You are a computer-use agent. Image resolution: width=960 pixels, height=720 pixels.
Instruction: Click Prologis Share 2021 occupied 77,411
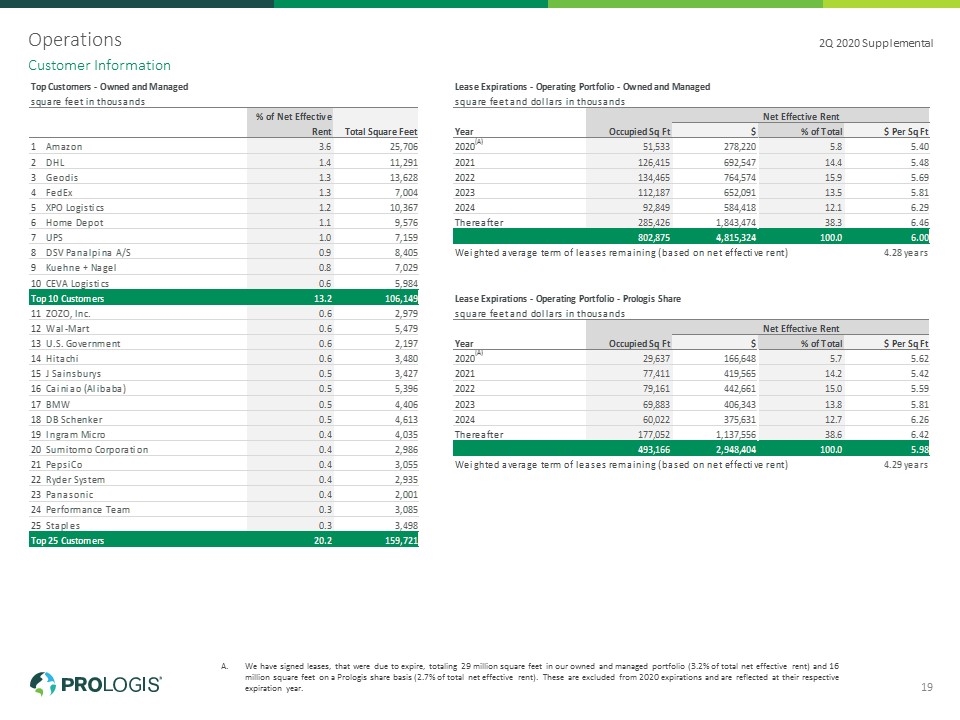[x=656, y=373]
